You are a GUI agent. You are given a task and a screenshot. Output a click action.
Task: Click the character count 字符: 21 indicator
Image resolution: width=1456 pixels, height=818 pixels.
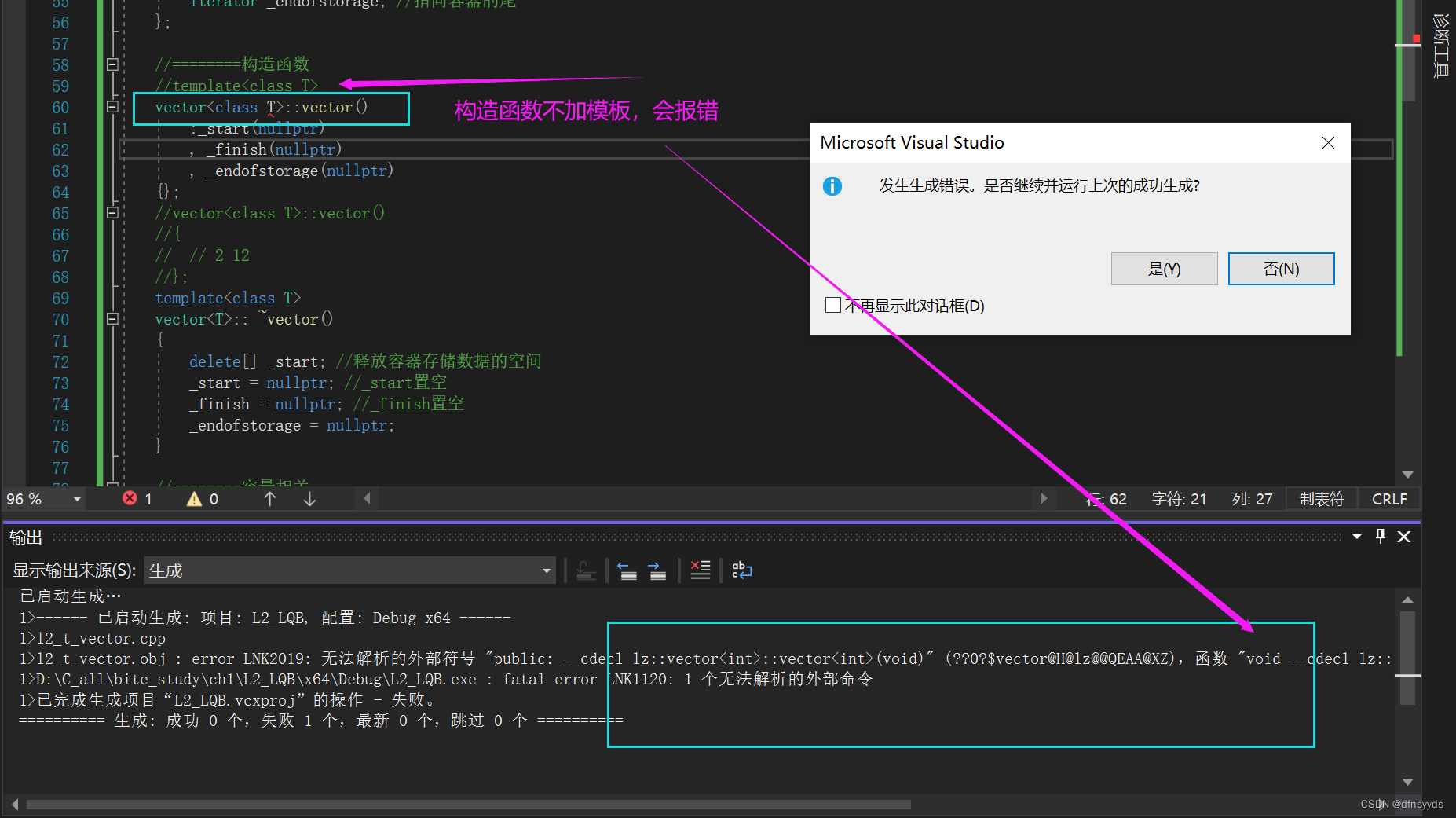(1179, 499)
